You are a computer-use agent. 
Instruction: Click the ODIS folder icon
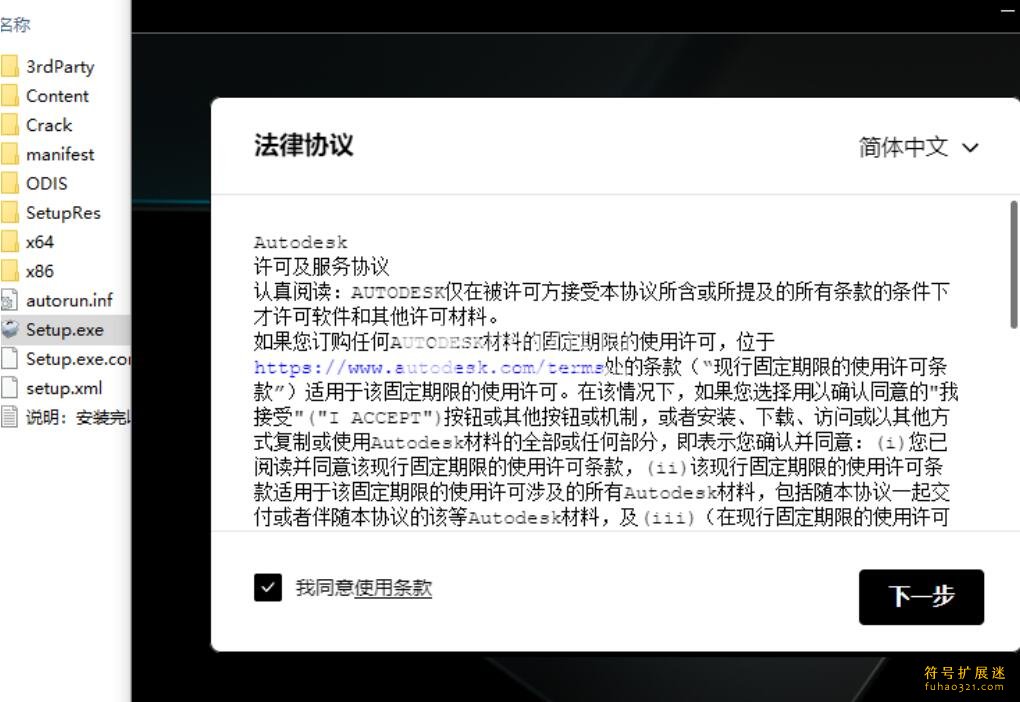coord(9,183)
